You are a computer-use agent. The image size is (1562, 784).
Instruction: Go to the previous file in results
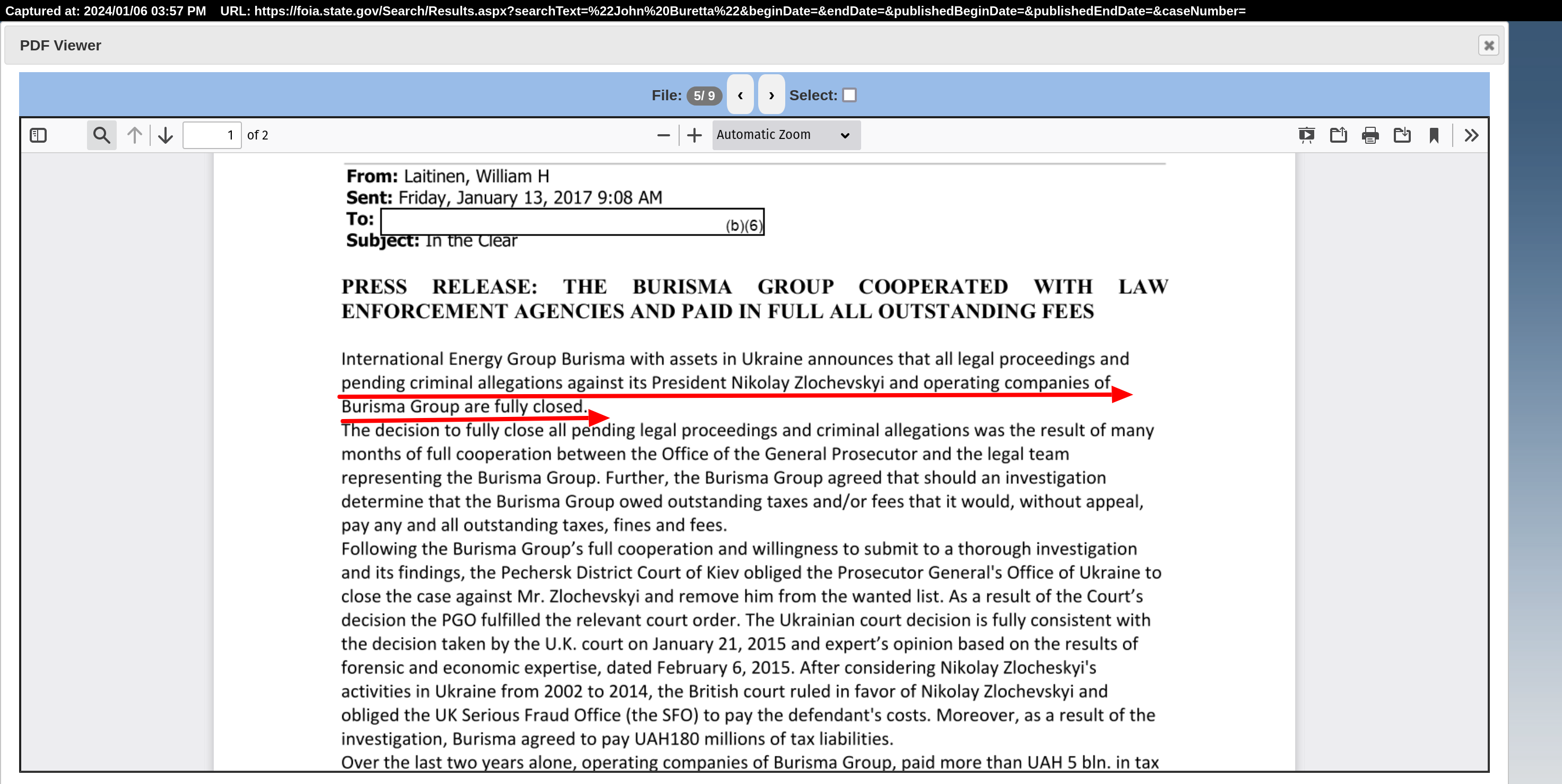(740, 94)
